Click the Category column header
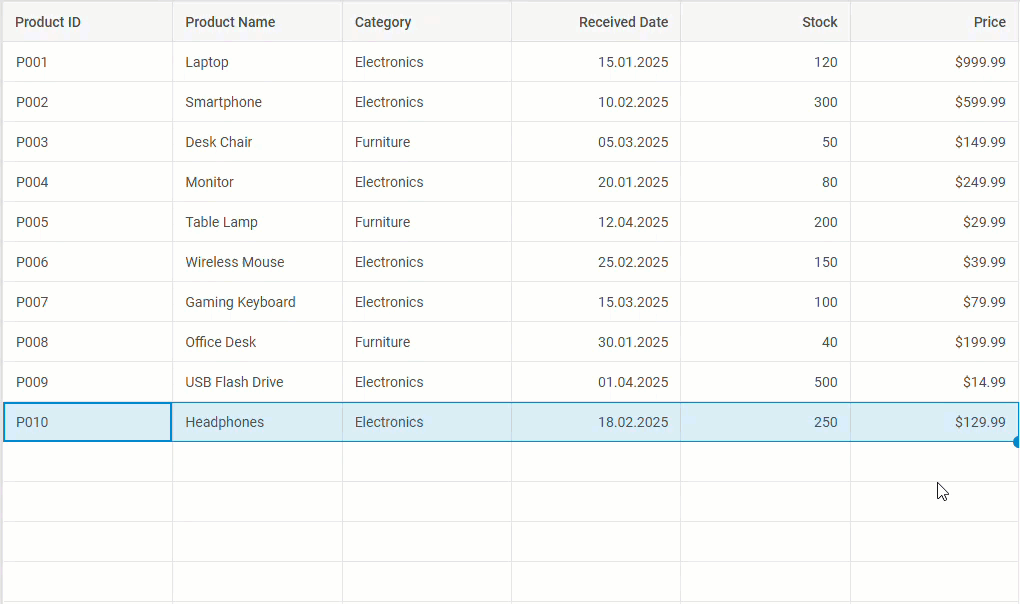Screen dimensions: 1020x604 click(x=427, y=22)
